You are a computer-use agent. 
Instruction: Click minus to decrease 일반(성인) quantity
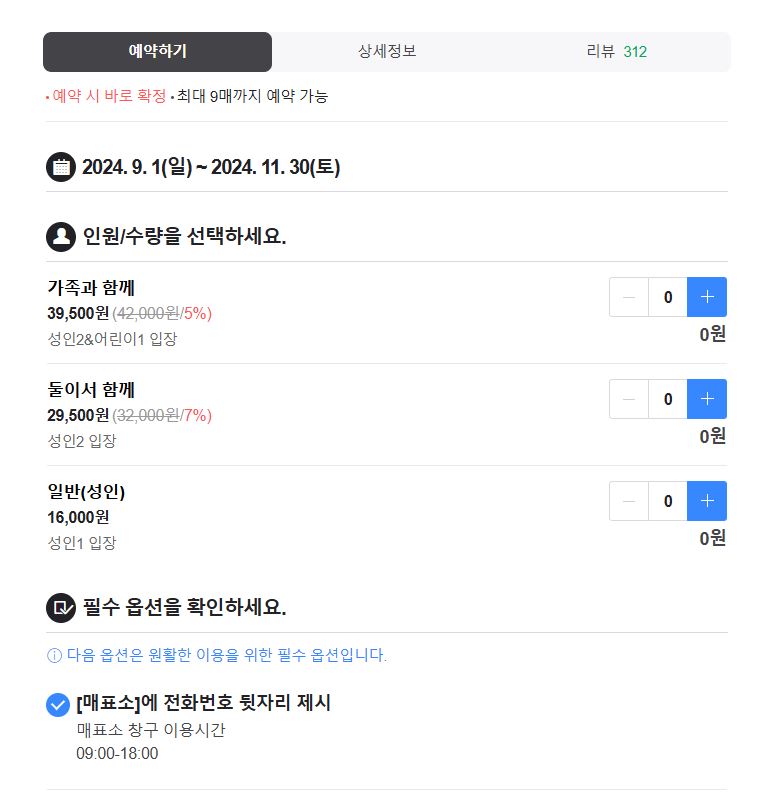(628, 501)
